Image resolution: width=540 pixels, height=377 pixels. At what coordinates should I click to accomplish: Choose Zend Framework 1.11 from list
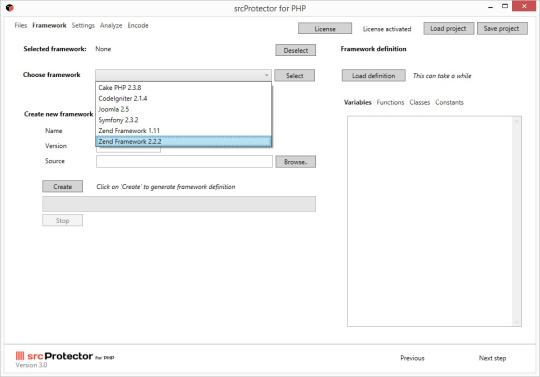[x=184, y=130]
